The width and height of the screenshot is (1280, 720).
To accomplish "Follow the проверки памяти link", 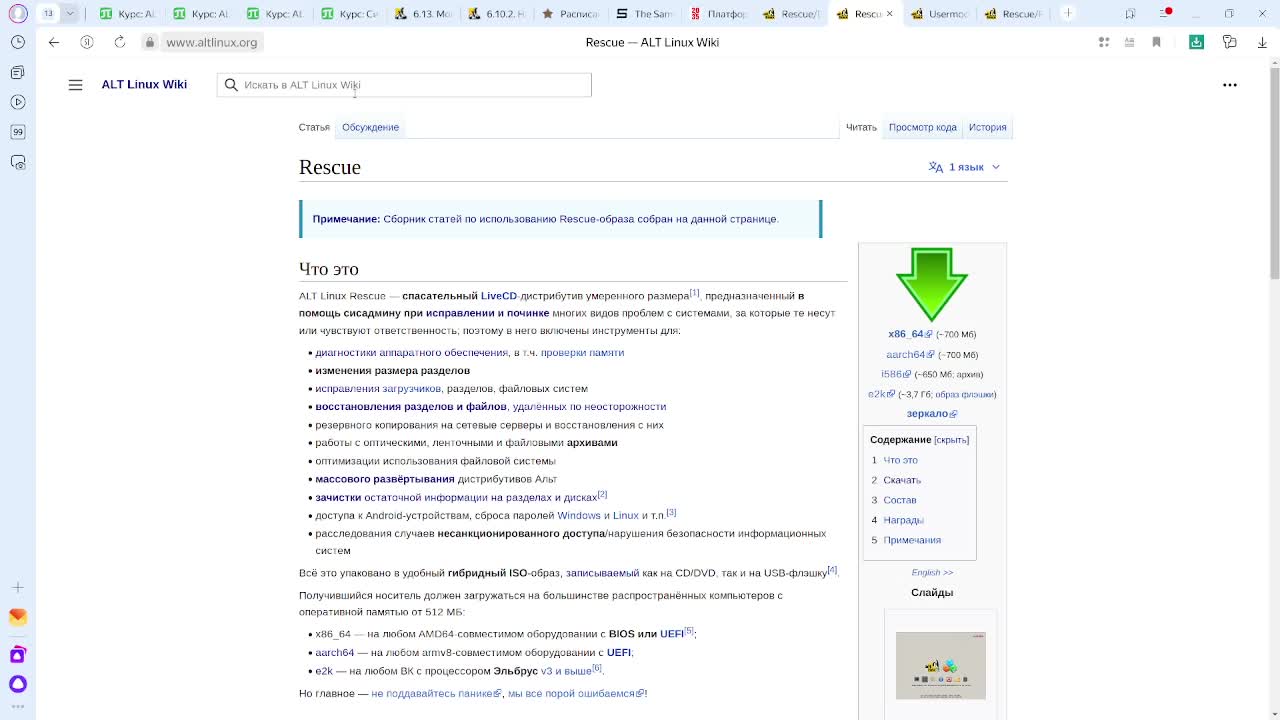I will pos(582,353).
